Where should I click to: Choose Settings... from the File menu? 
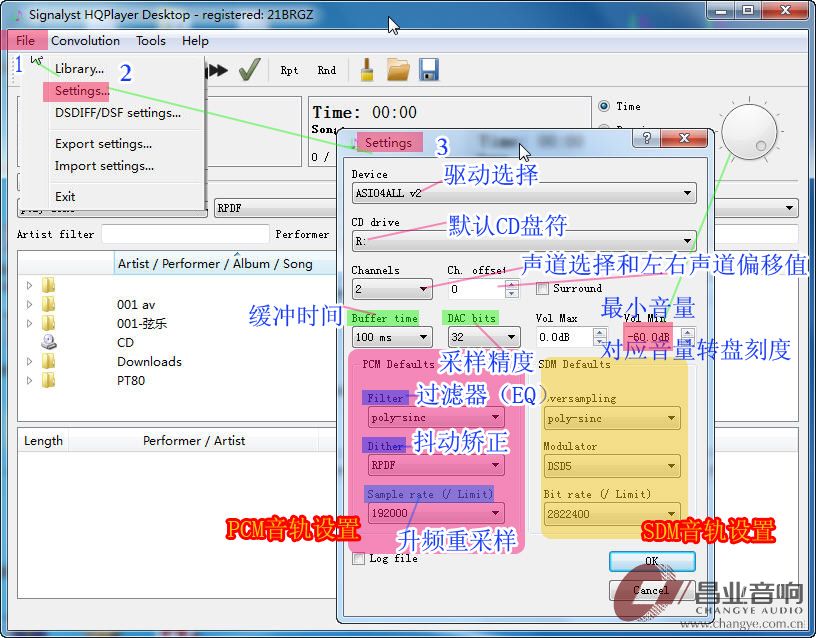(82, 91)
